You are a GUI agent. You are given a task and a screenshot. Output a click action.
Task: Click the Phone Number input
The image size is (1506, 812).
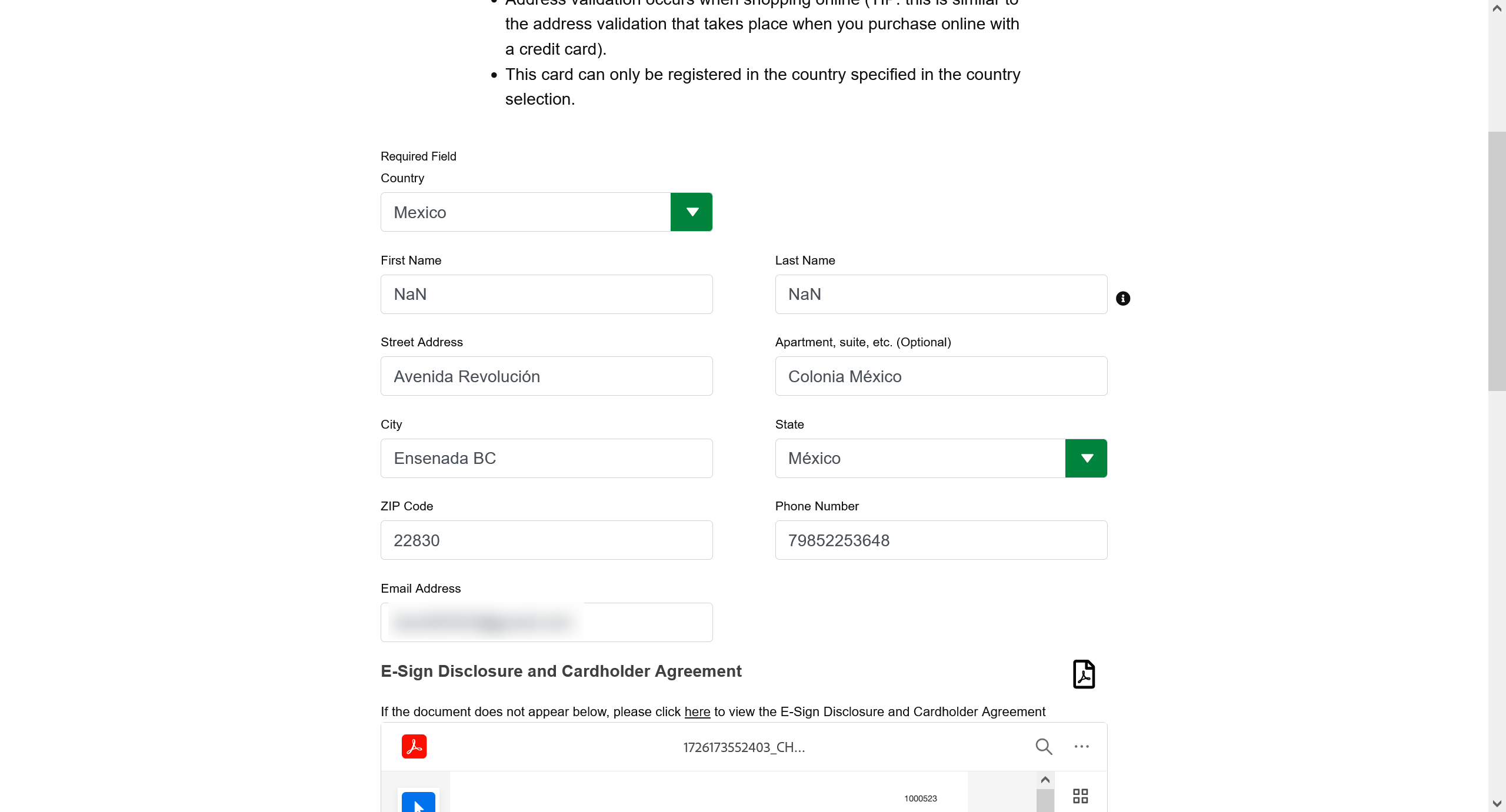(941, 540)
